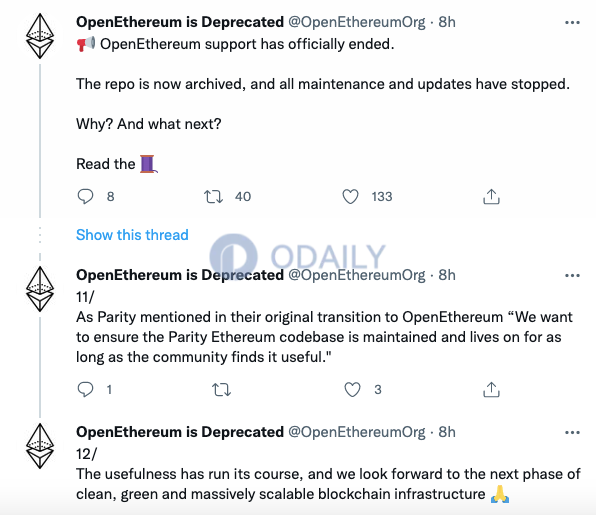Open the 8h timestamp of first tweet

coord(447,22)
